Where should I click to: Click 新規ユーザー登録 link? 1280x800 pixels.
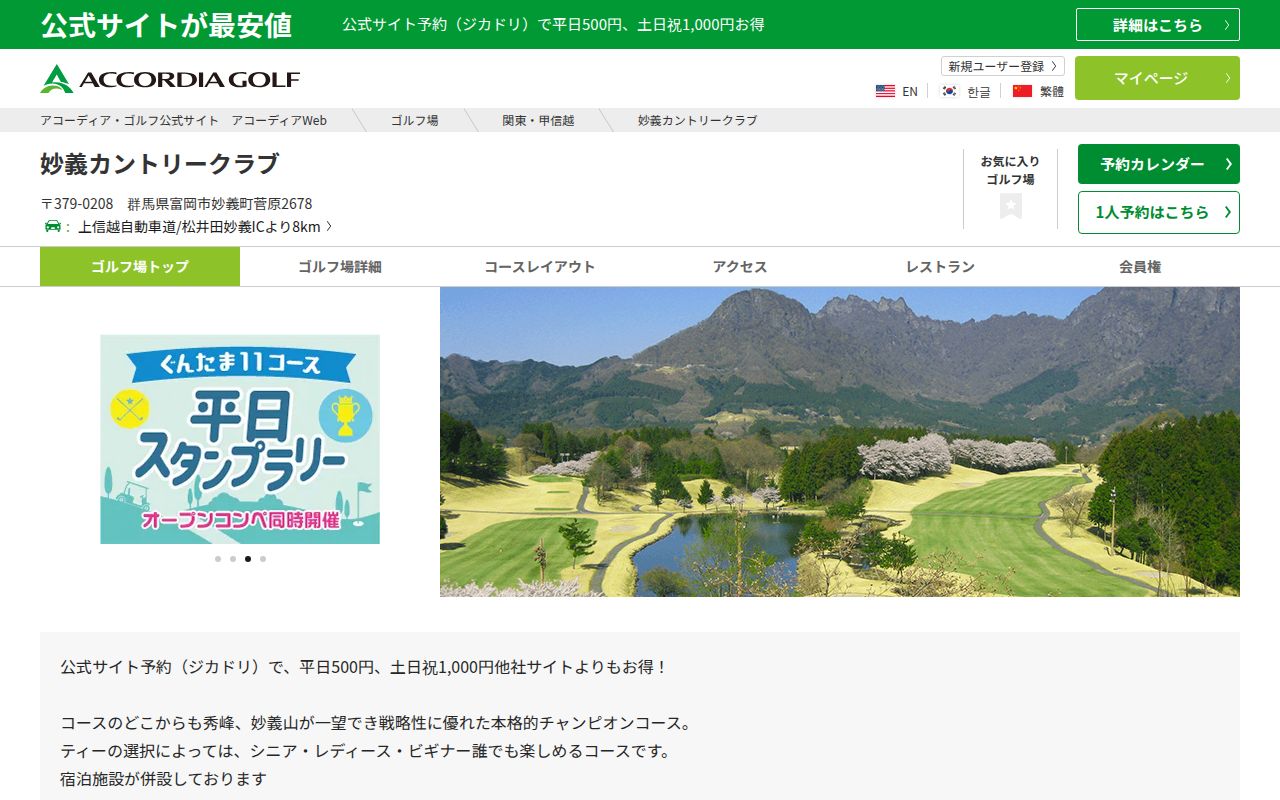click(1003, 66)
